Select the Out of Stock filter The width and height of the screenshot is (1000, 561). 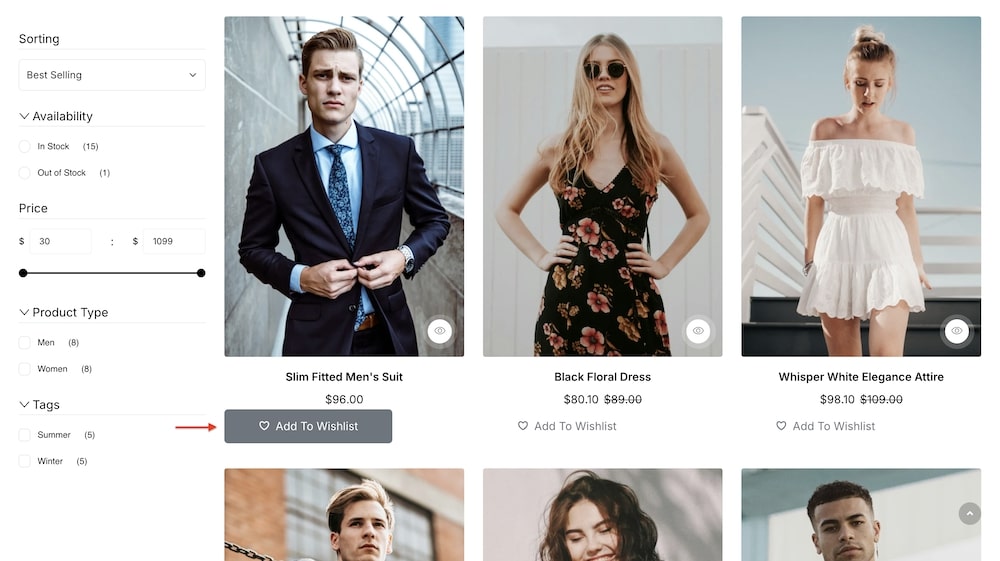(x=25, y=173)
